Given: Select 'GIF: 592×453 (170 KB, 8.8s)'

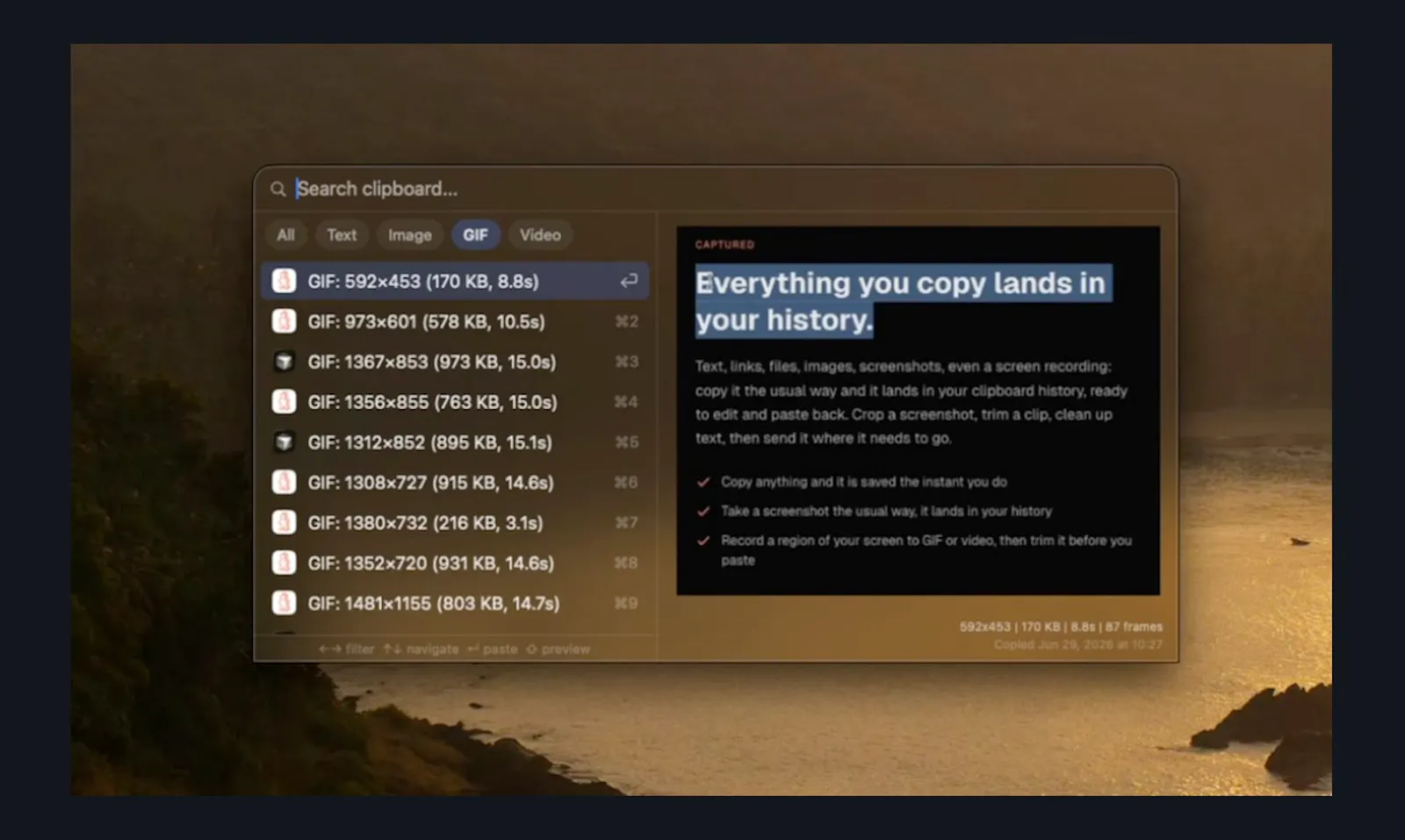Looking at the screenshot, I should tap(455, 281).
